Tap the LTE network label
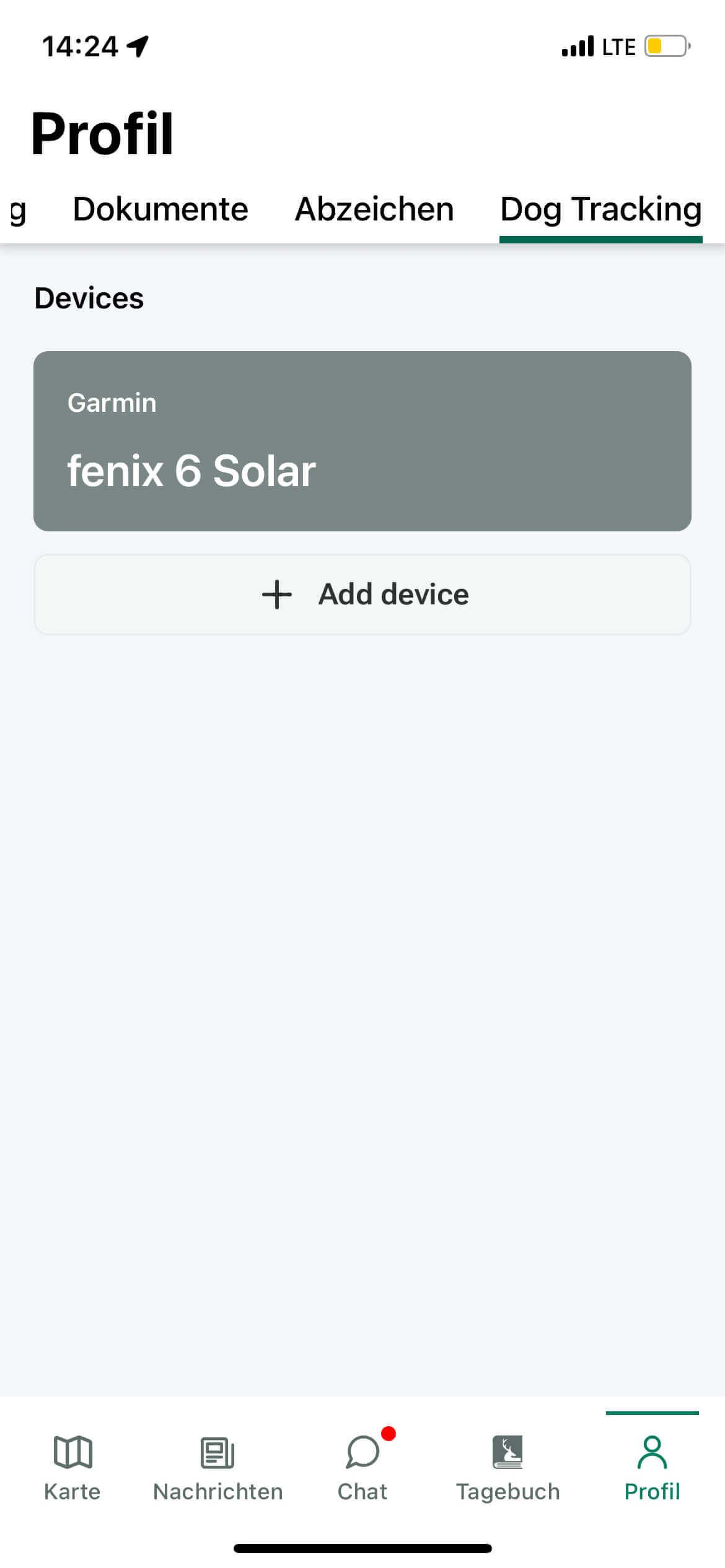 [x=618, y=47]
